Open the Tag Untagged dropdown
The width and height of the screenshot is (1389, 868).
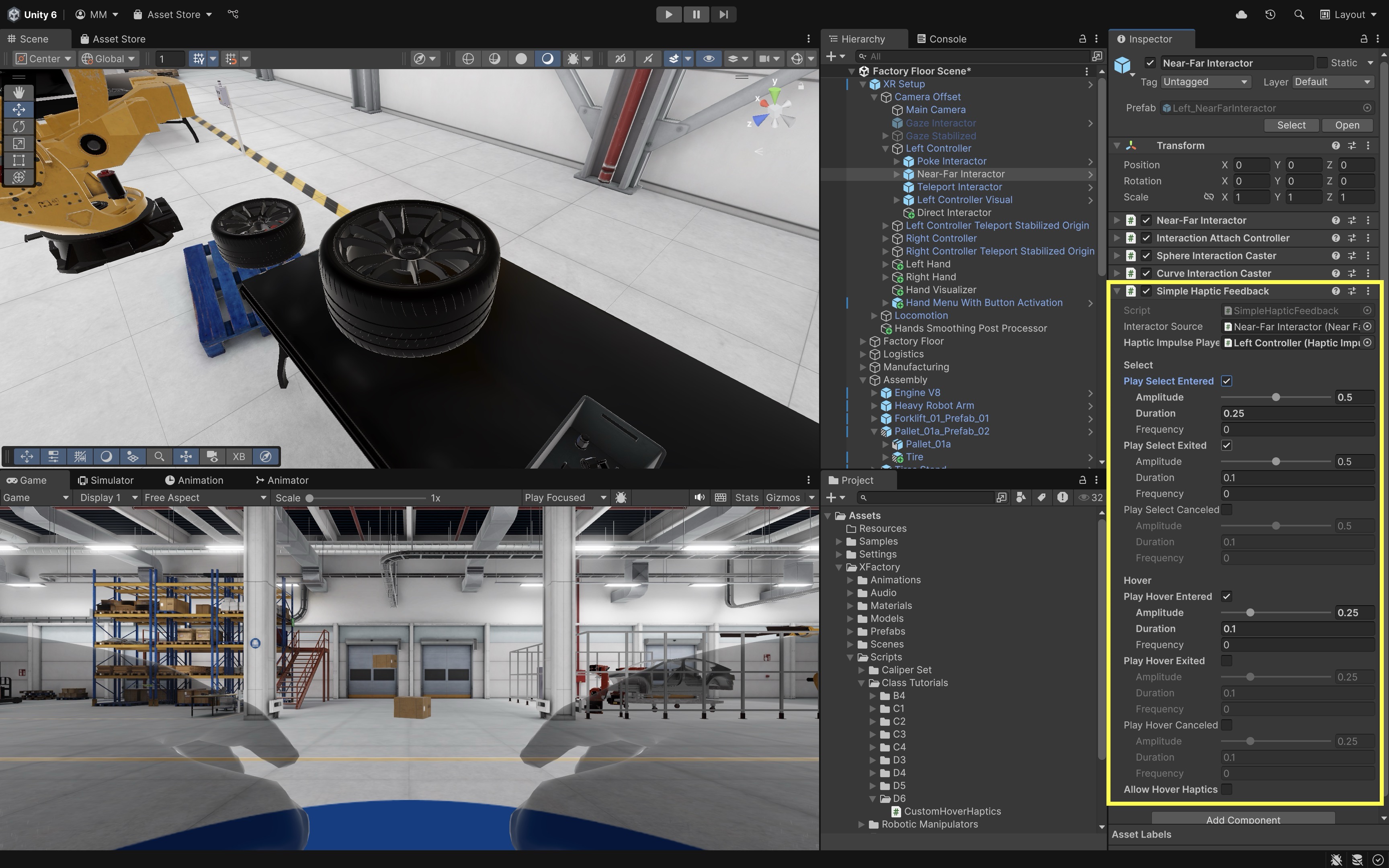[x=1205, y=82]
